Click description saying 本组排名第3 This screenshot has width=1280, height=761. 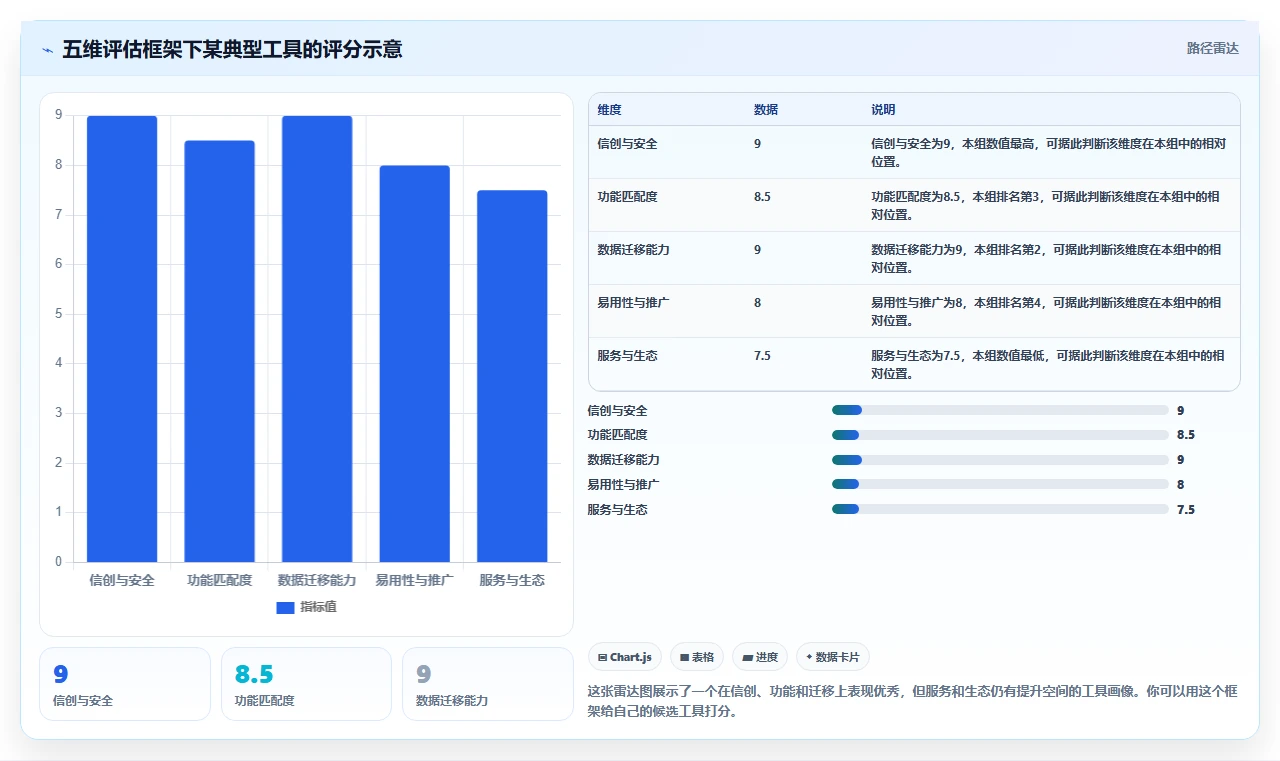(1045, 205)
